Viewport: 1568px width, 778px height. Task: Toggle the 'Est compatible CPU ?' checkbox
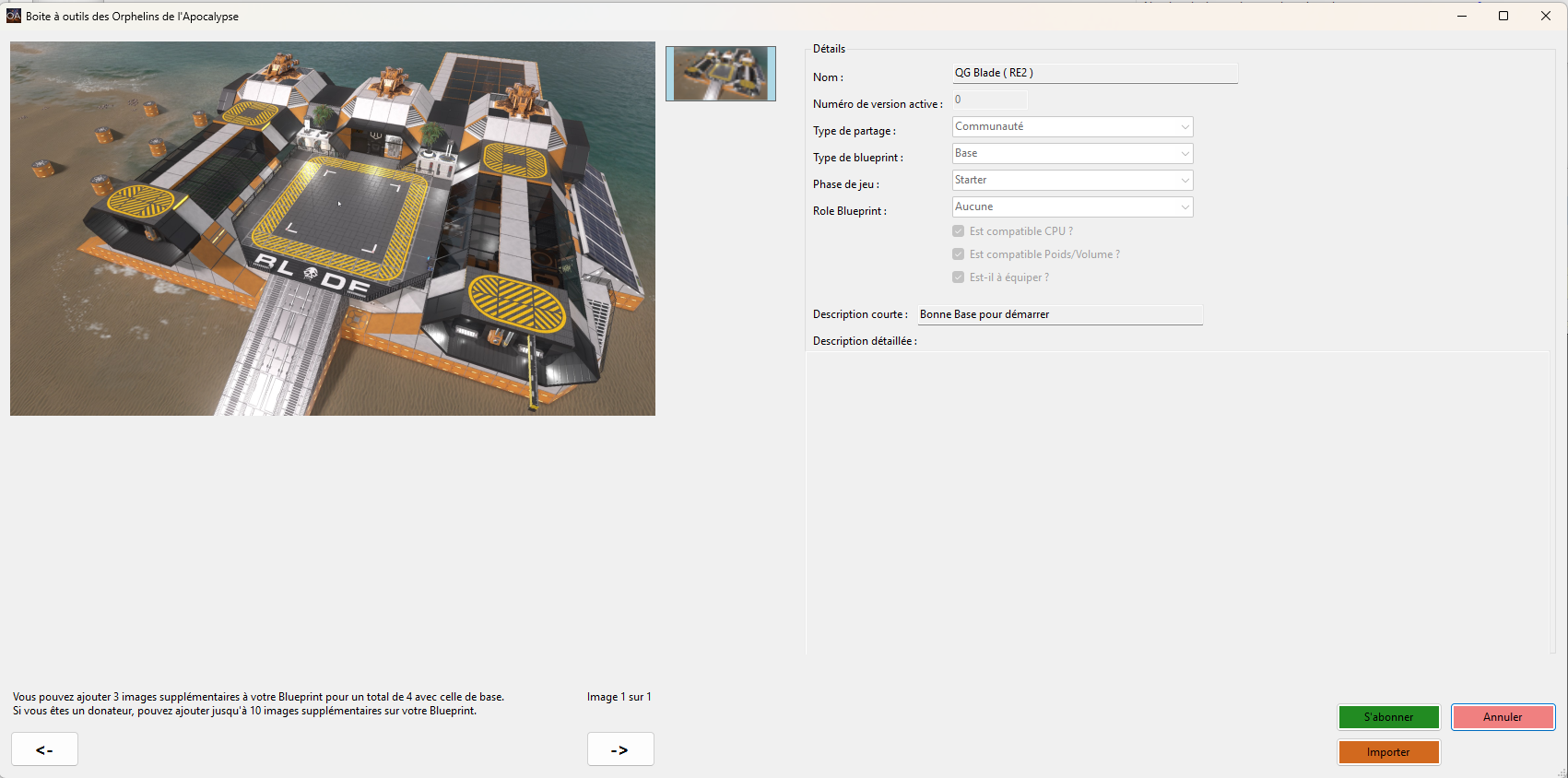959,231
